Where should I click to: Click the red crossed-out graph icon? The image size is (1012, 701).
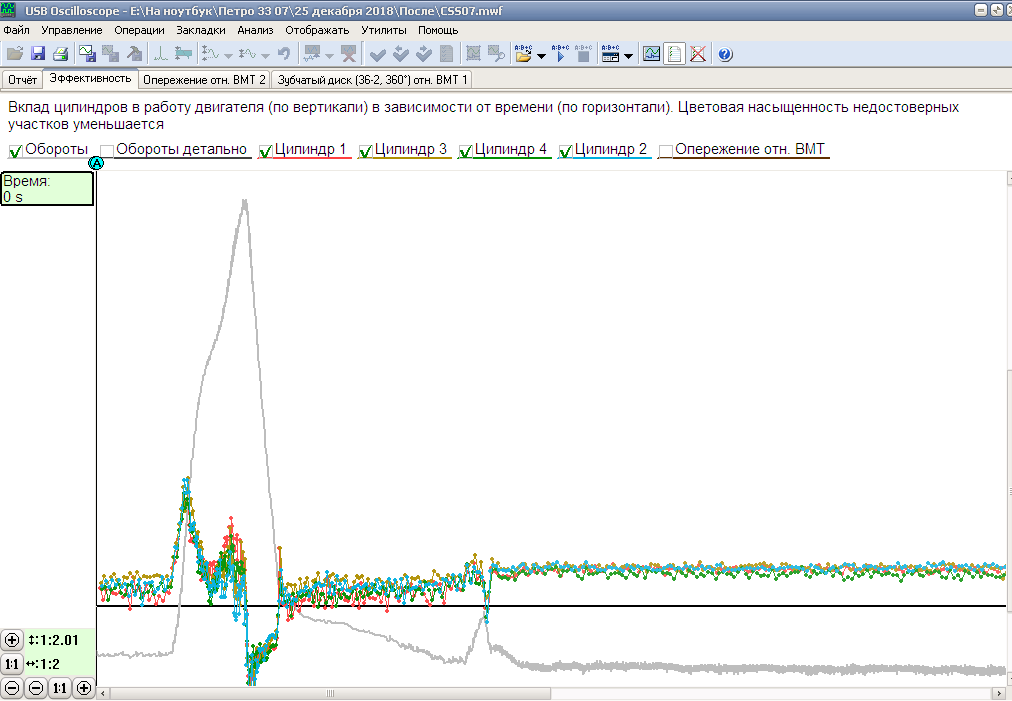pyautogui.click(x=698, y=54)
